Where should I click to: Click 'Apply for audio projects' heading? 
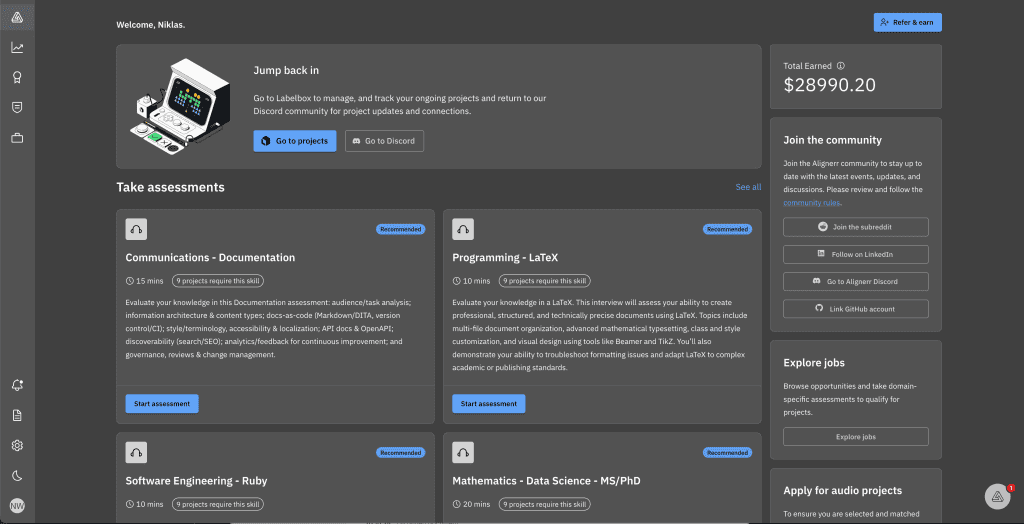click(x=842, y=491)
